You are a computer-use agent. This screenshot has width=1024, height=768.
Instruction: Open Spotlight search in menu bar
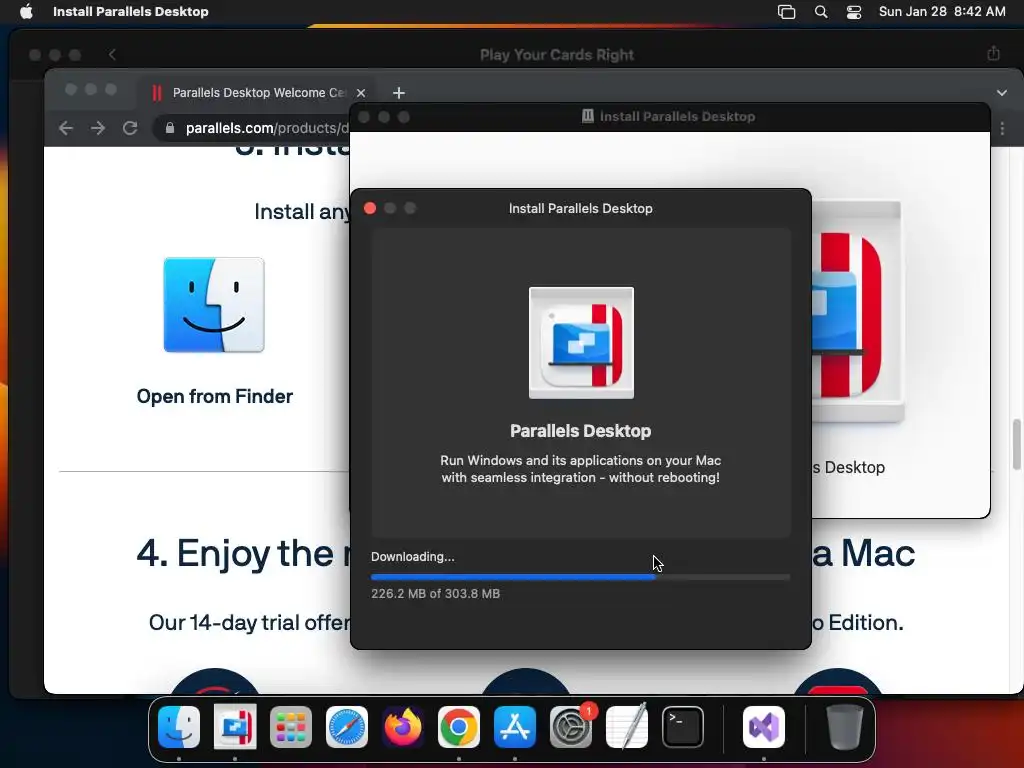pos(821,12)
